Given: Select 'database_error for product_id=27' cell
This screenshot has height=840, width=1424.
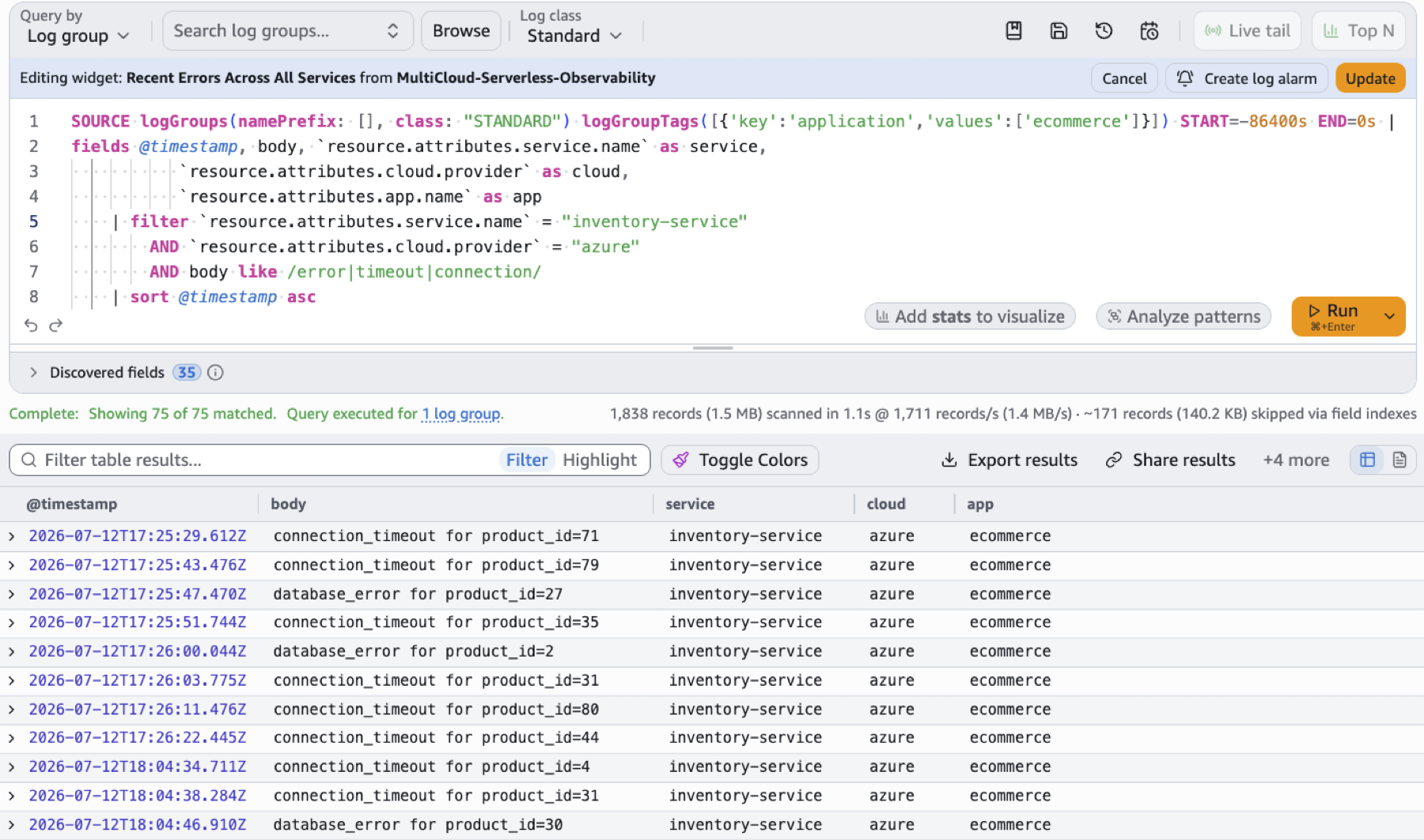Looking at the screenshot, I should [418, 594].
